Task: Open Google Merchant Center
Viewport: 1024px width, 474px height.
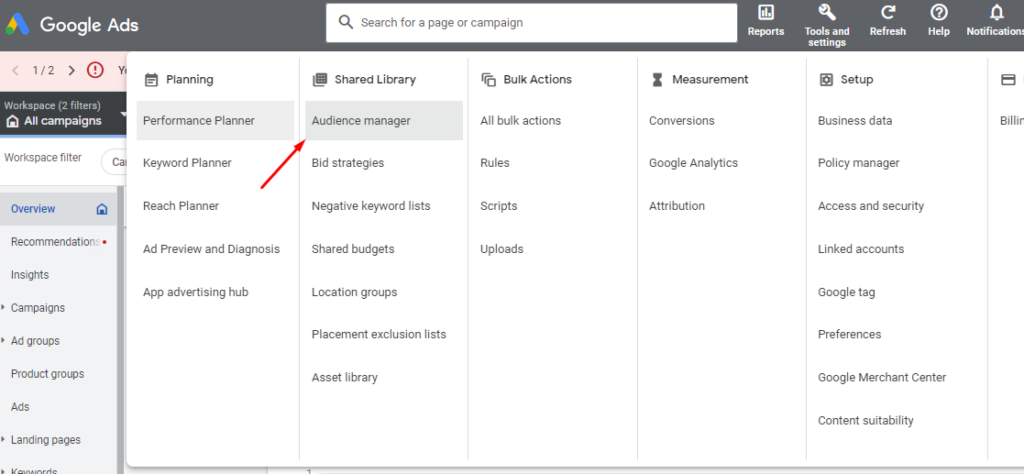Action: tap(882, 377)
